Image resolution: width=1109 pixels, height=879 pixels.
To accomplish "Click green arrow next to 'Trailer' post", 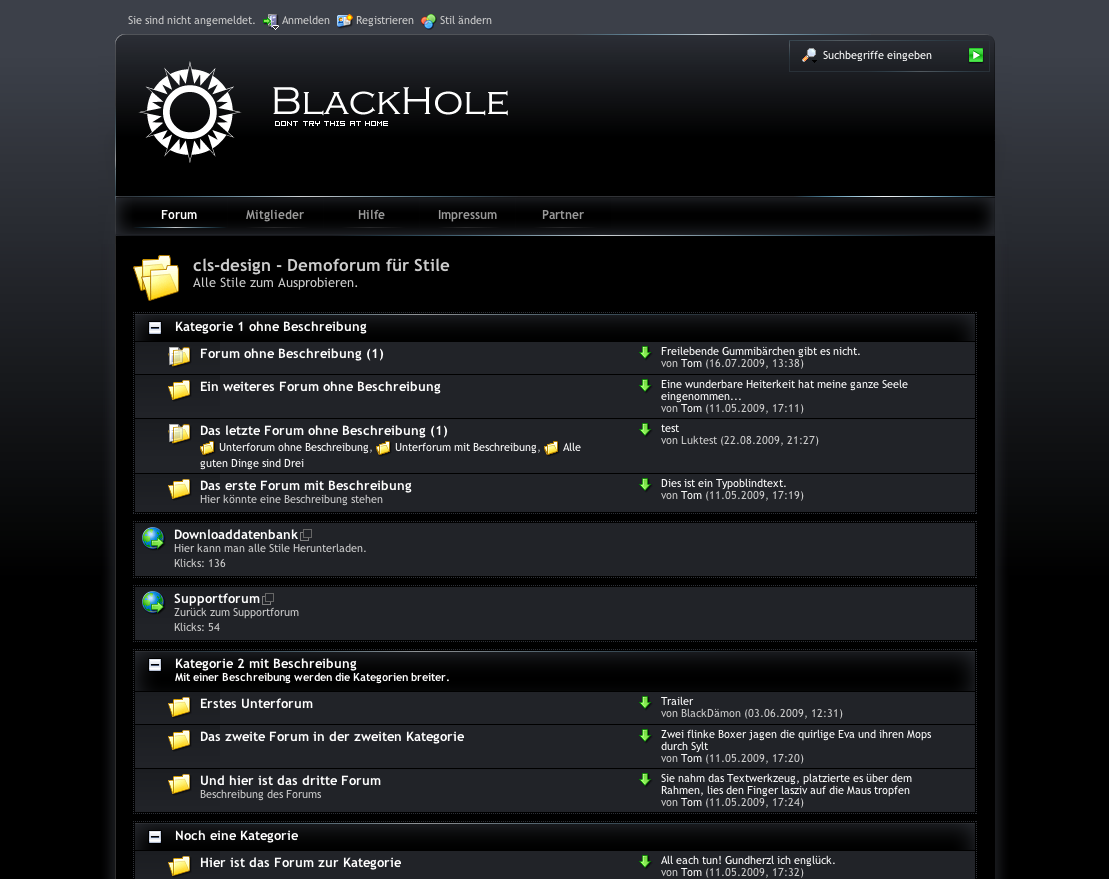I will [645, 702].
